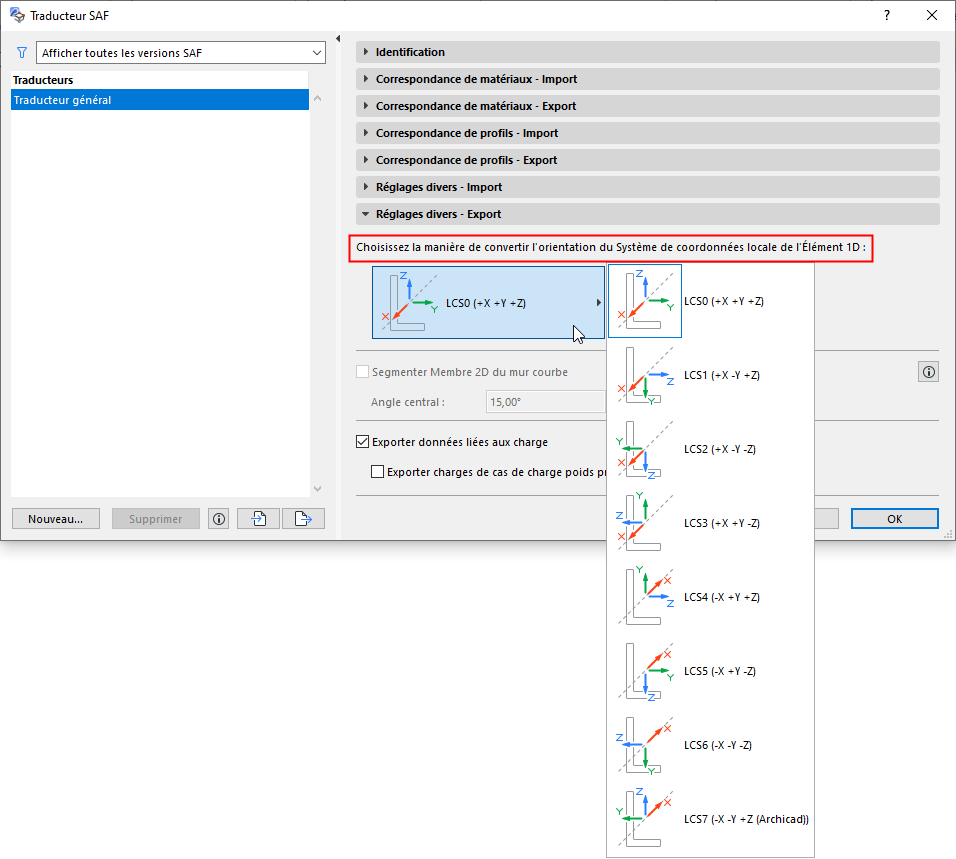
Task: Select the 'LCS5 (-X +Y -Z)' menu label
Action: tap(720, 671)
